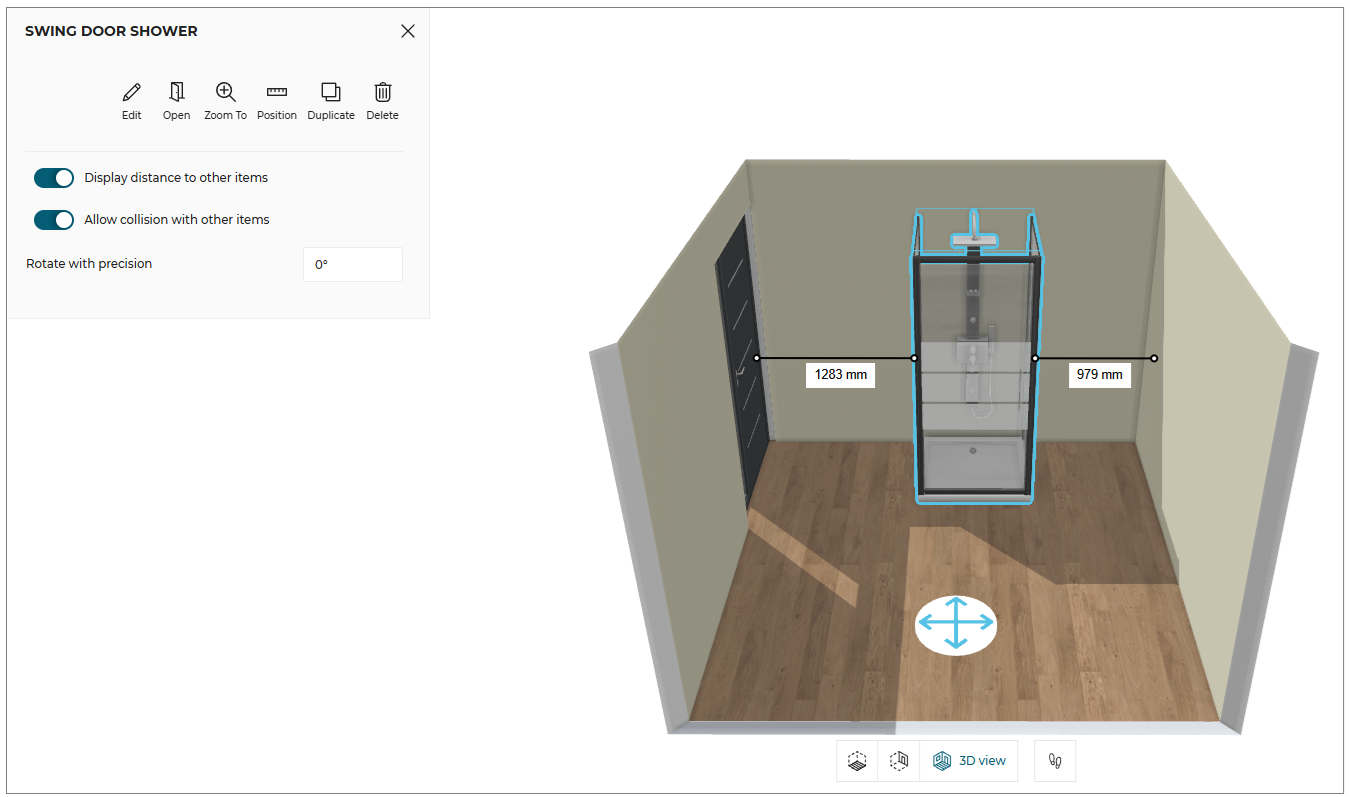Open the wall elevation view

pyautogui.click(x=898, y=760)
